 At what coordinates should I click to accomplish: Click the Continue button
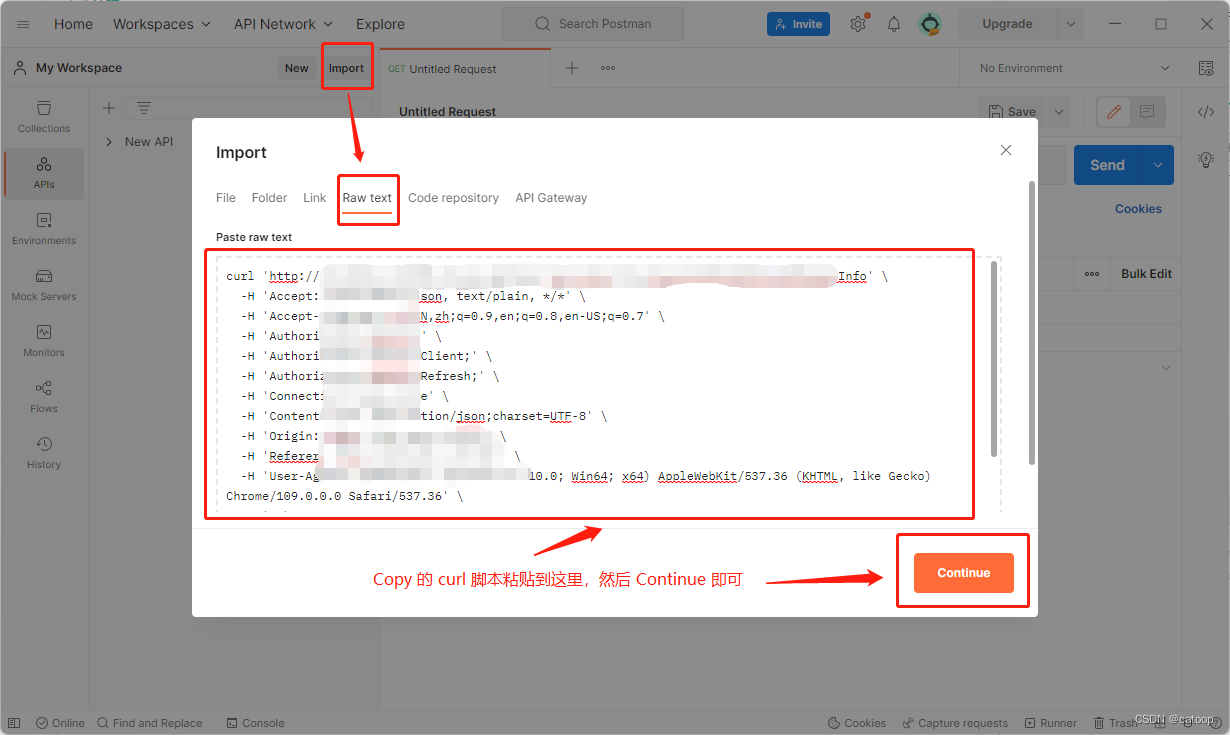(962, 572)
